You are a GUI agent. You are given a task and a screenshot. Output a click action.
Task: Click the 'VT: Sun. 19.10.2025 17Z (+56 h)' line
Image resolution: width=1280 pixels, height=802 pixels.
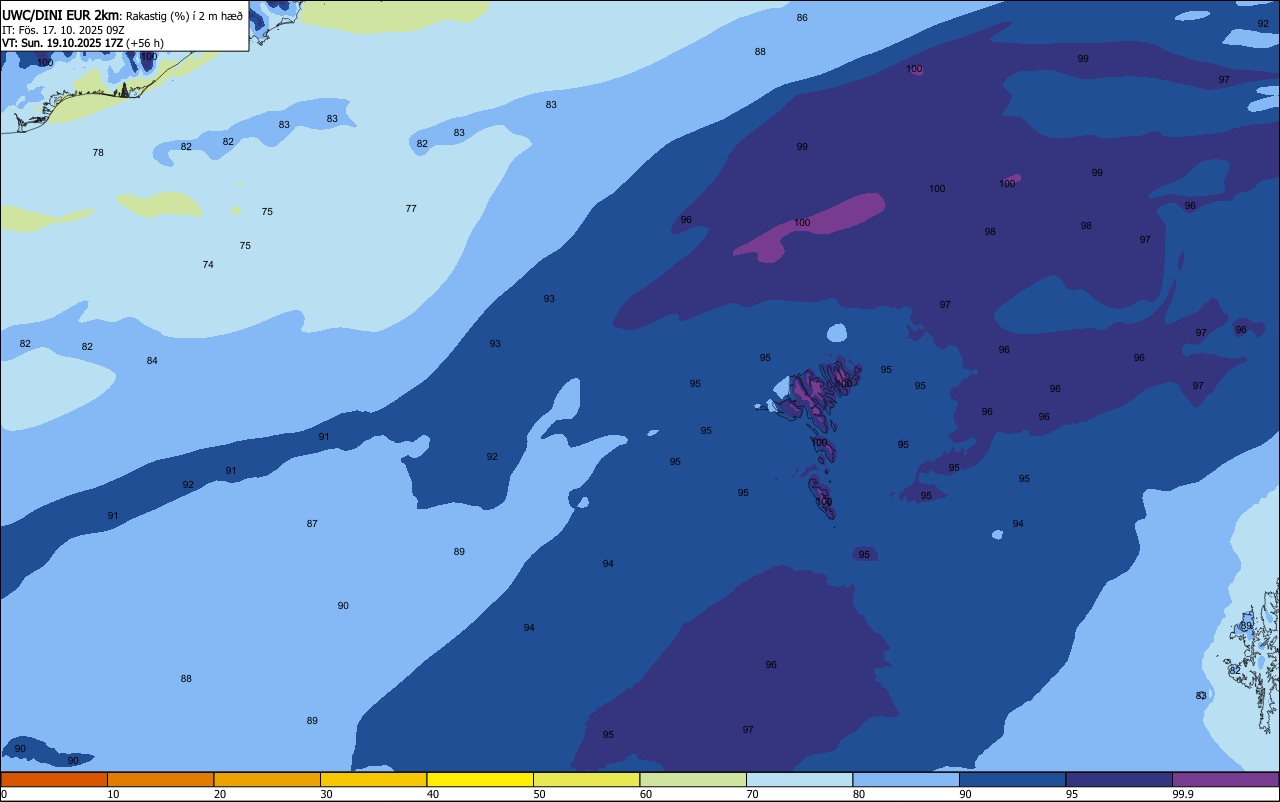point(83,43)
